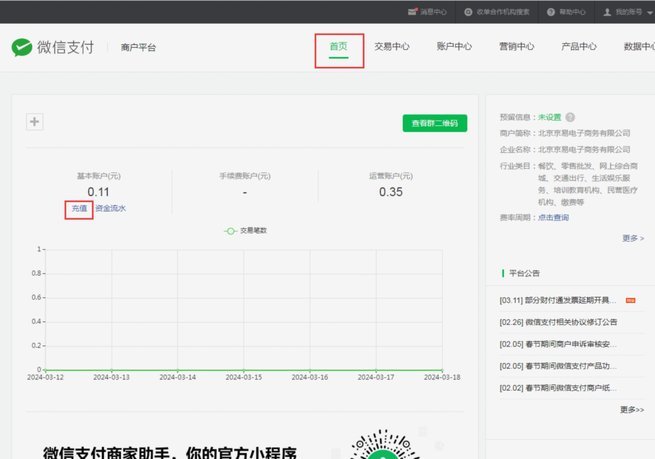Click the green 未设置 link
Viewport: 655px width, 459px height.
549,117
